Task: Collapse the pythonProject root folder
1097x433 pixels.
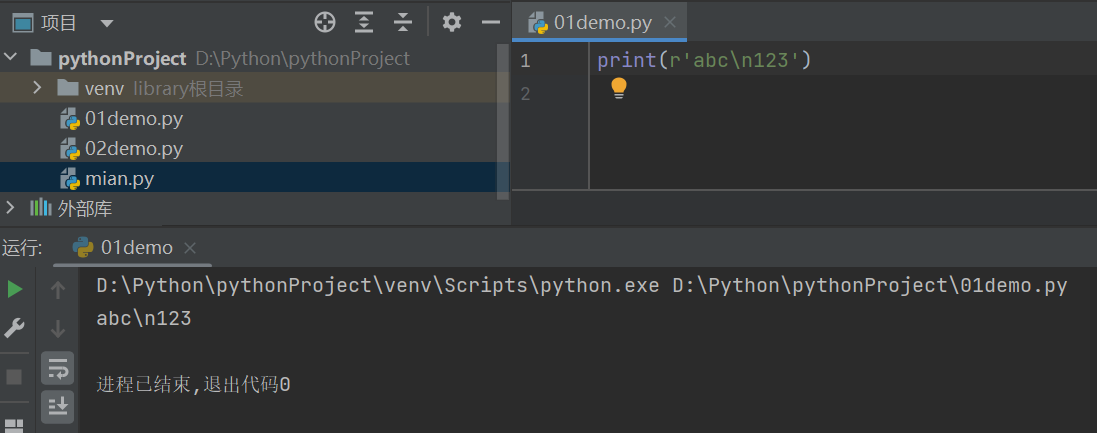Action: point(11,58)
